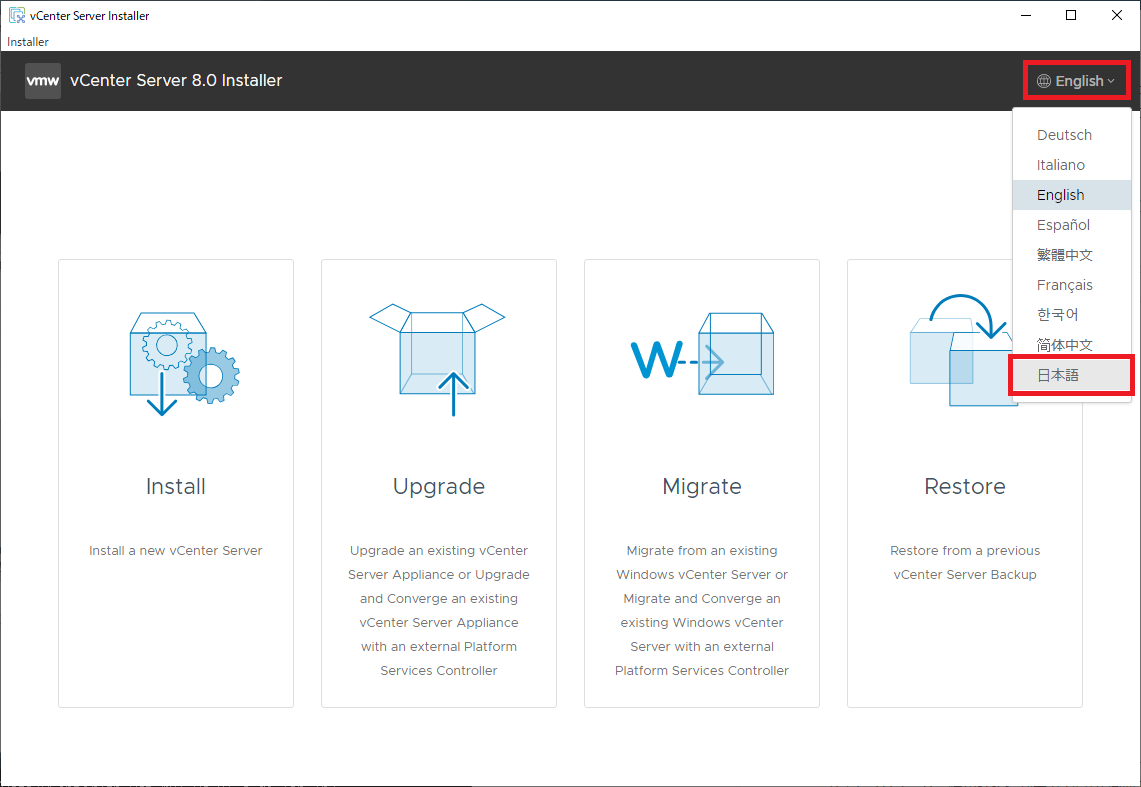Select 한국어 language option
1141x787 pixels.
pyautogui.click(x=1072, y=315)
